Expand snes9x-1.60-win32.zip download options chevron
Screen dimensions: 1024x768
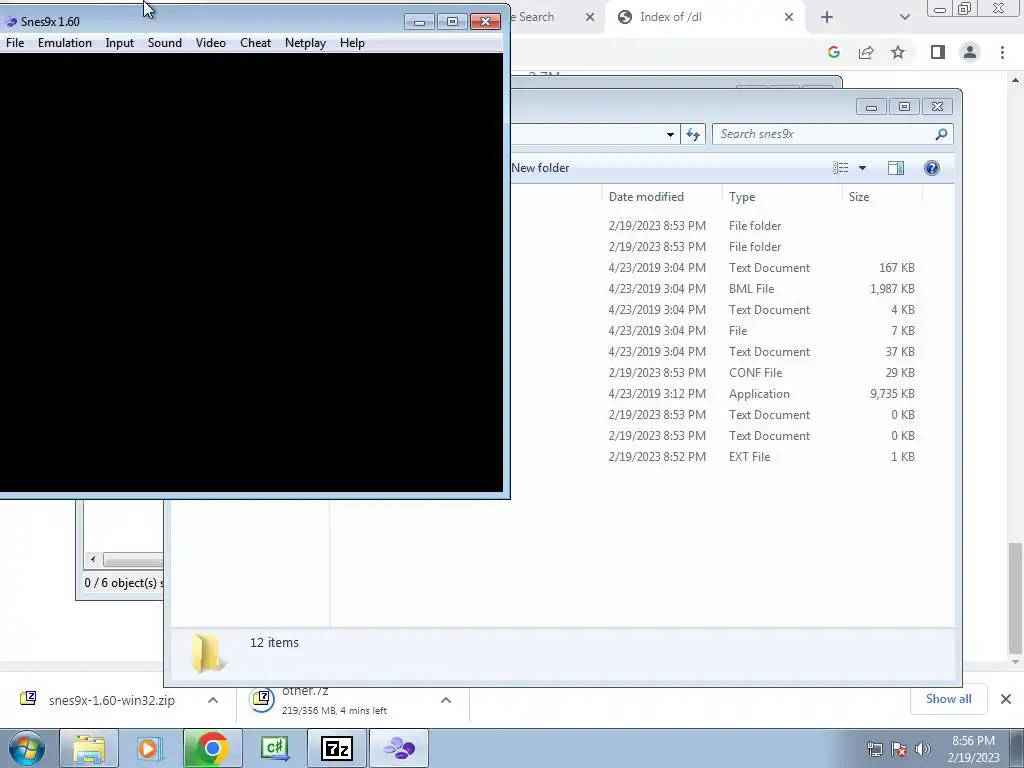213,700
